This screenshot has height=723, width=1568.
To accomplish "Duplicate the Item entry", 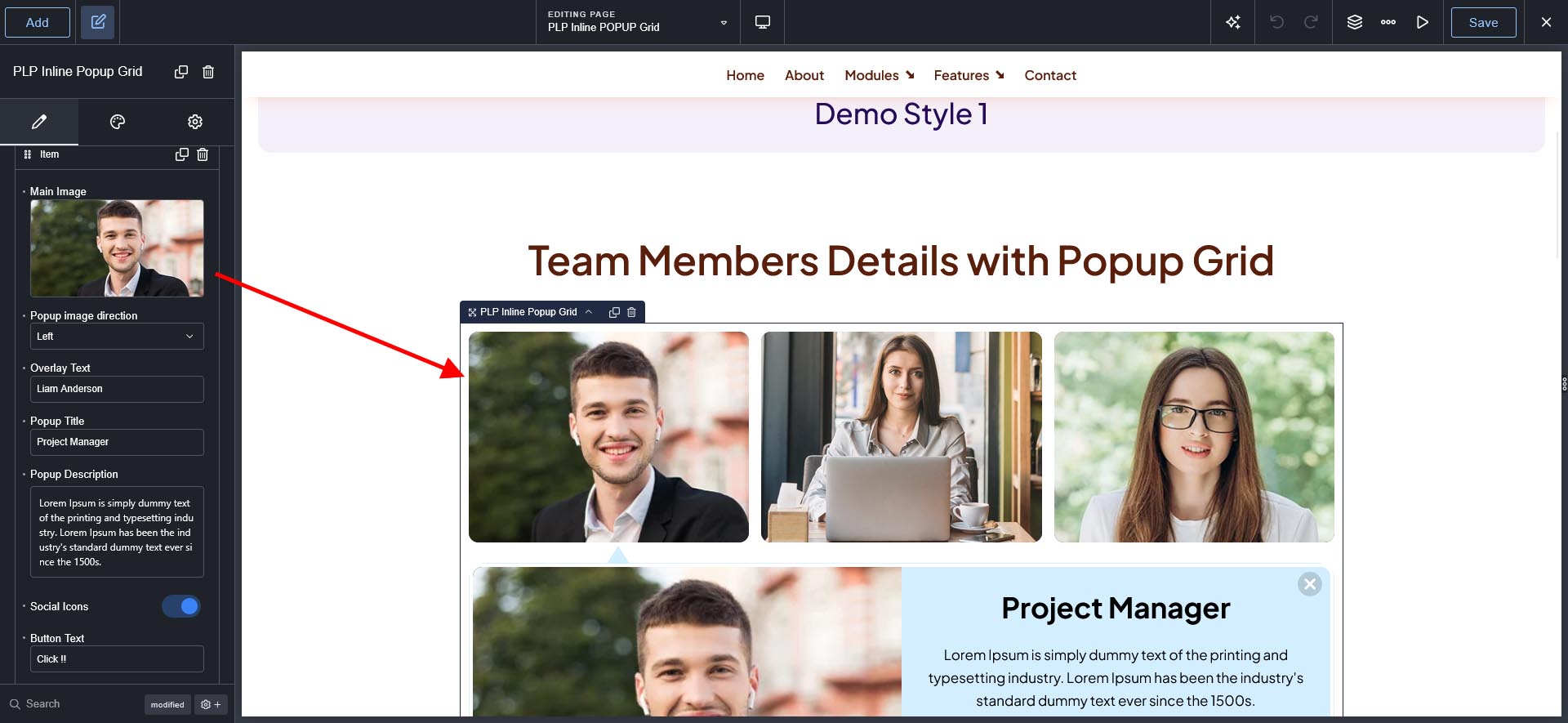I will point(182,154).
